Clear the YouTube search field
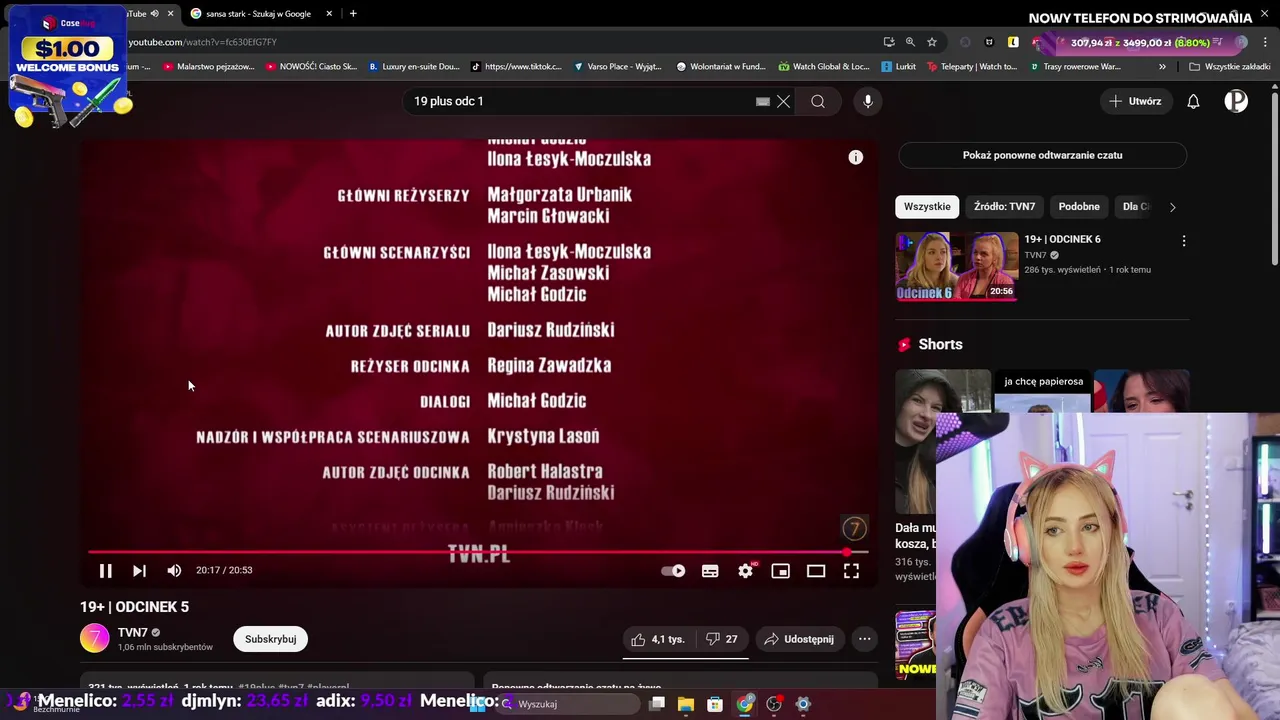 (783, 101)
